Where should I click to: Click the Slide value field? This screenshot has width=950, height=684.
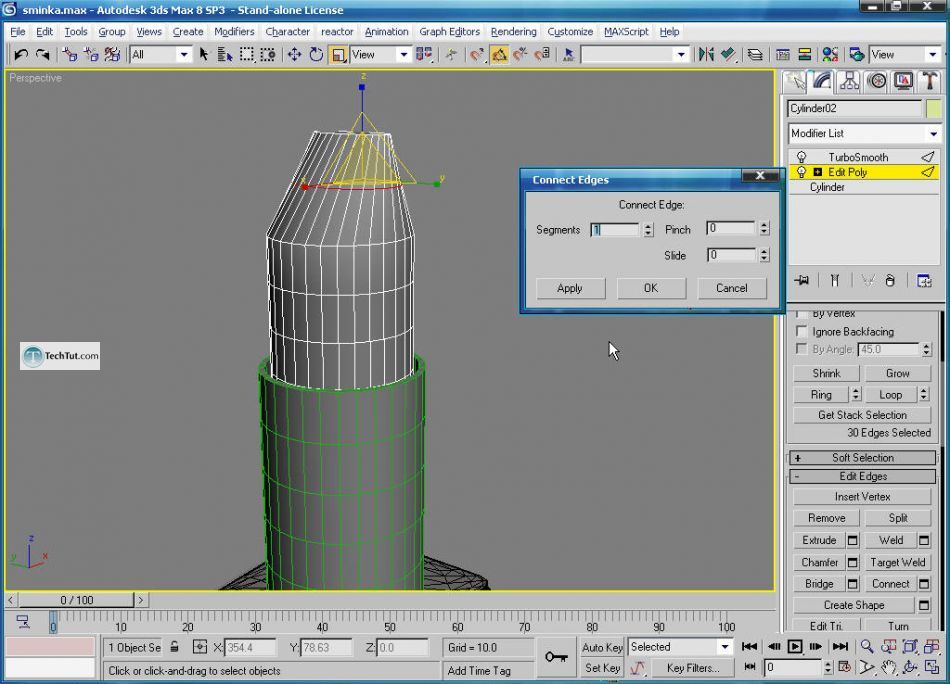coord(730,255)
